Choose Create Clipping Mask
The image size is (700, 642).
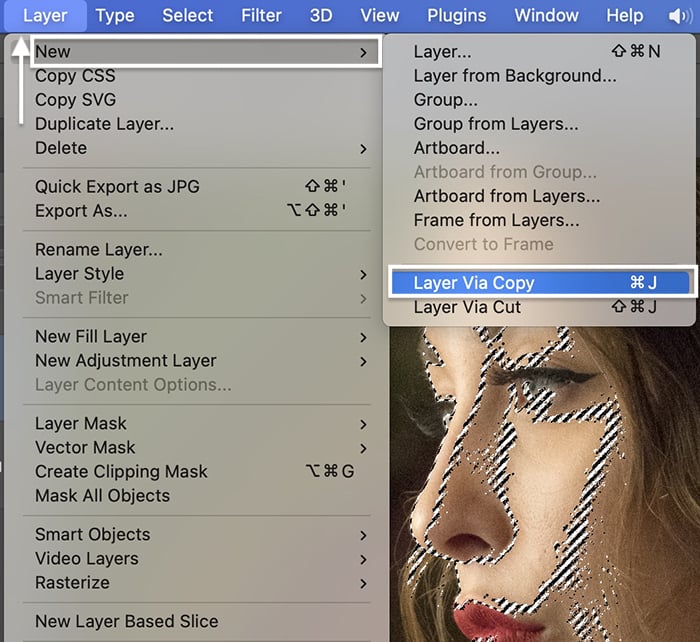[x=196, y=472]
